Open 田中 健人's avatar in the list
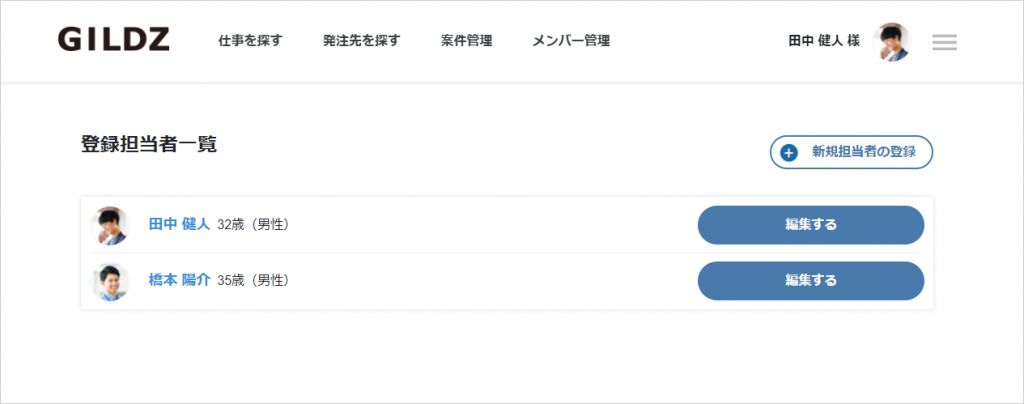The width and height of the screenshot is (1024, 404). (110, 225)
